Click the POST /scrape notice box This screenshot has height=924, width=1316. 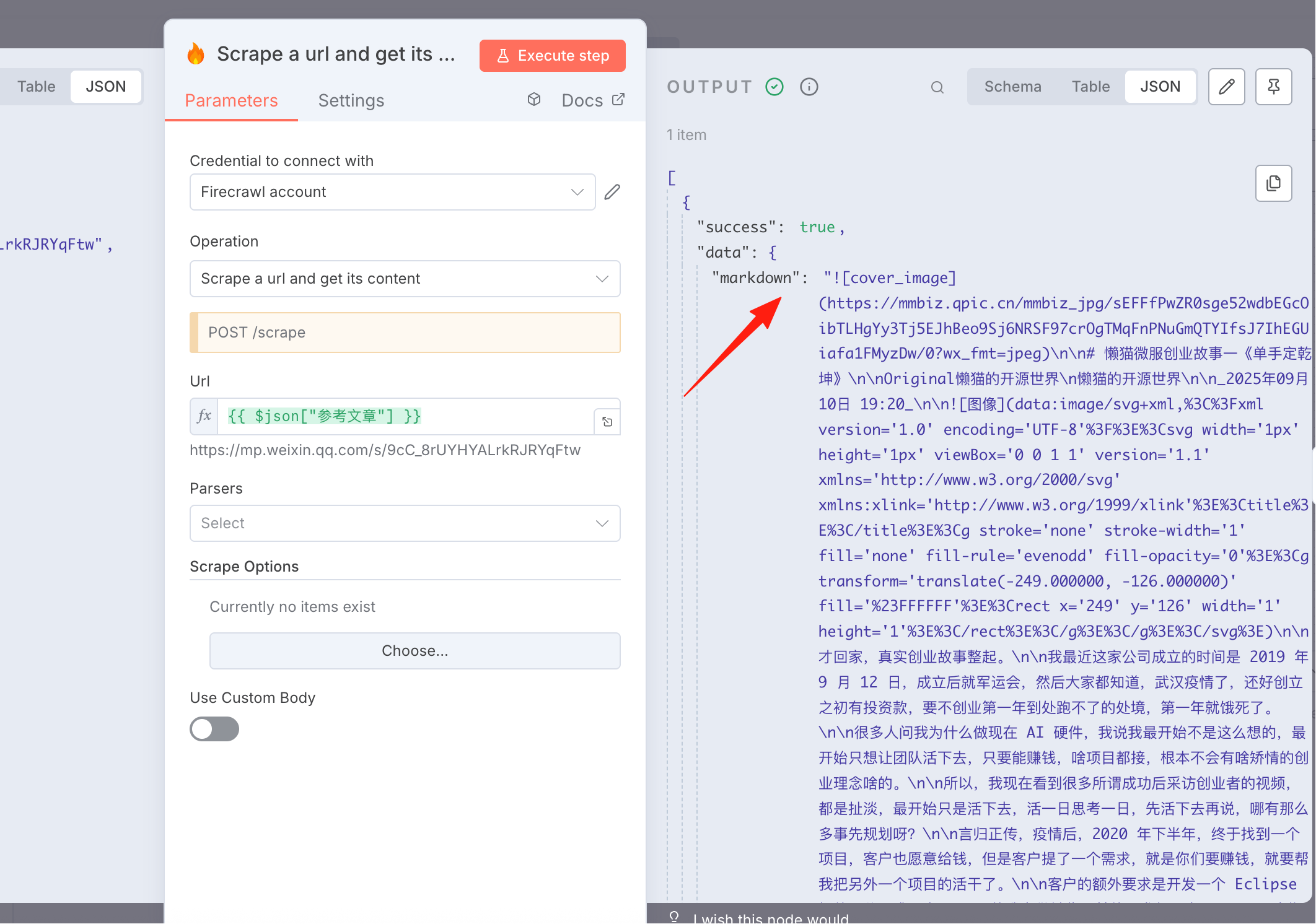[405, 333]
